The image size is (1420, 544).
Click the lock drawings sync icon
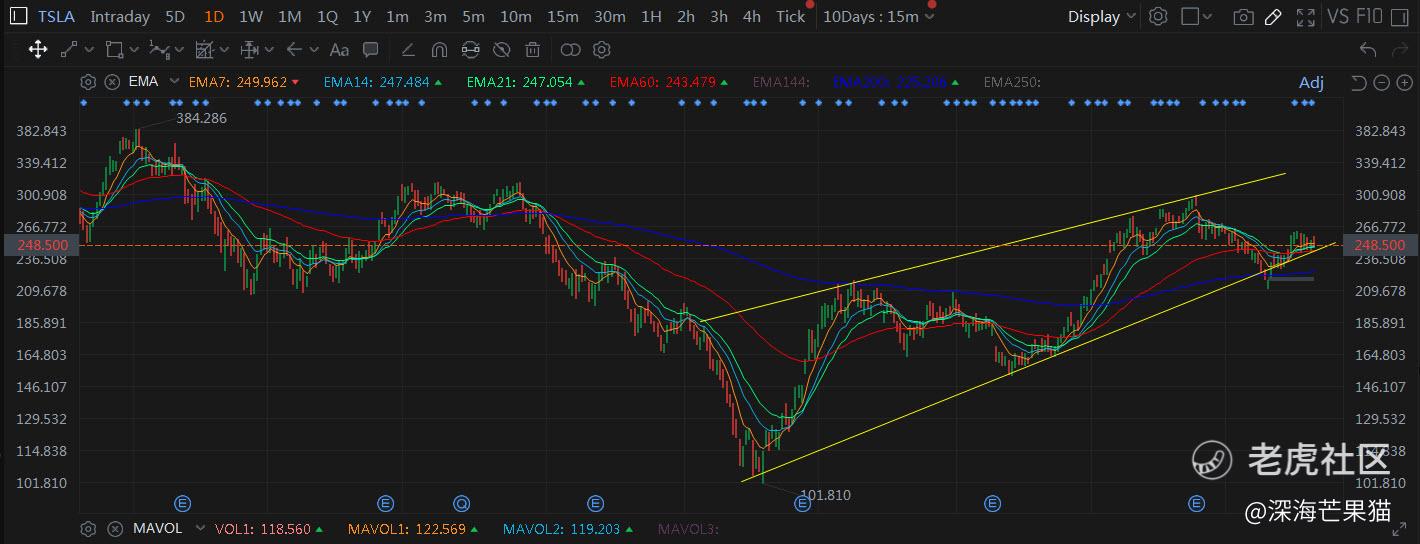[x=471, y=49]
